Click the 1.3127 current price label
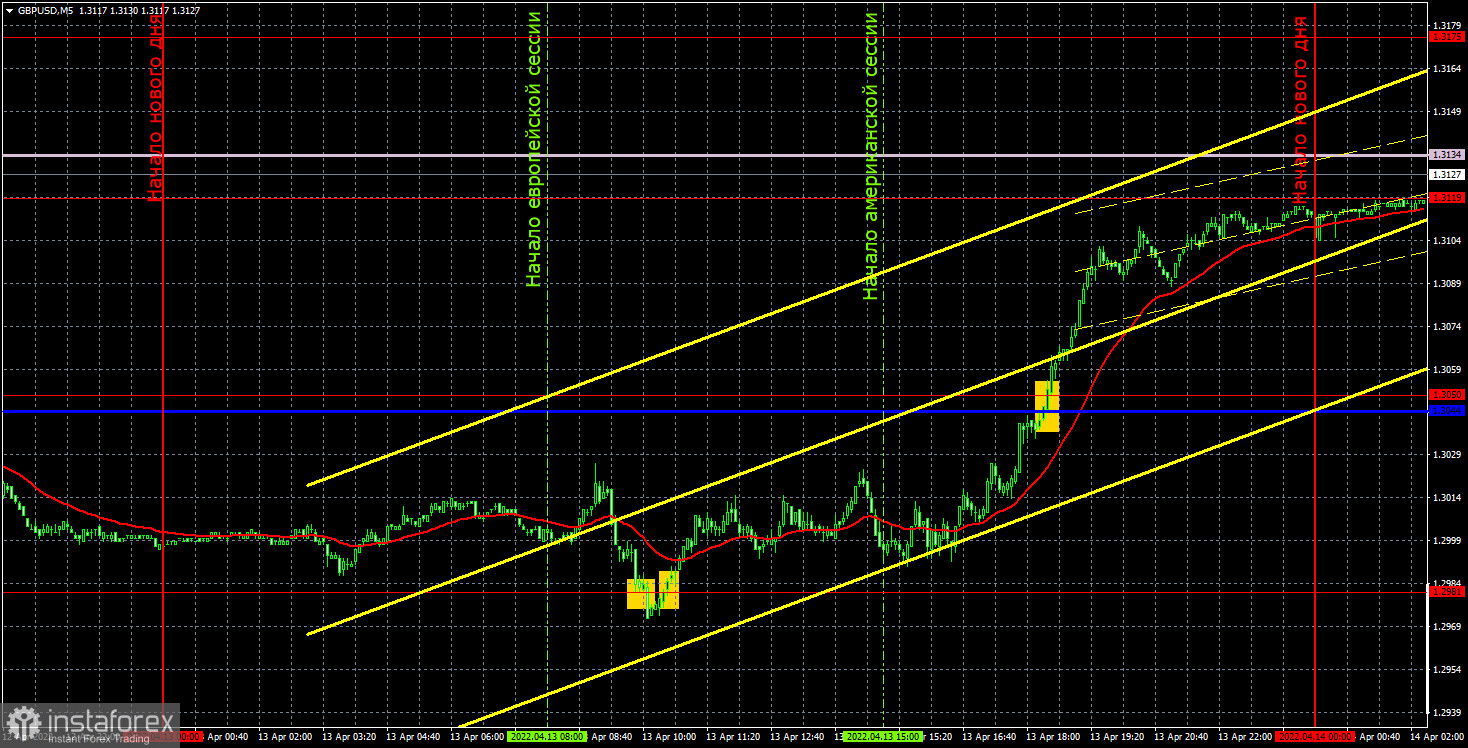 (x=1447, y=174)
